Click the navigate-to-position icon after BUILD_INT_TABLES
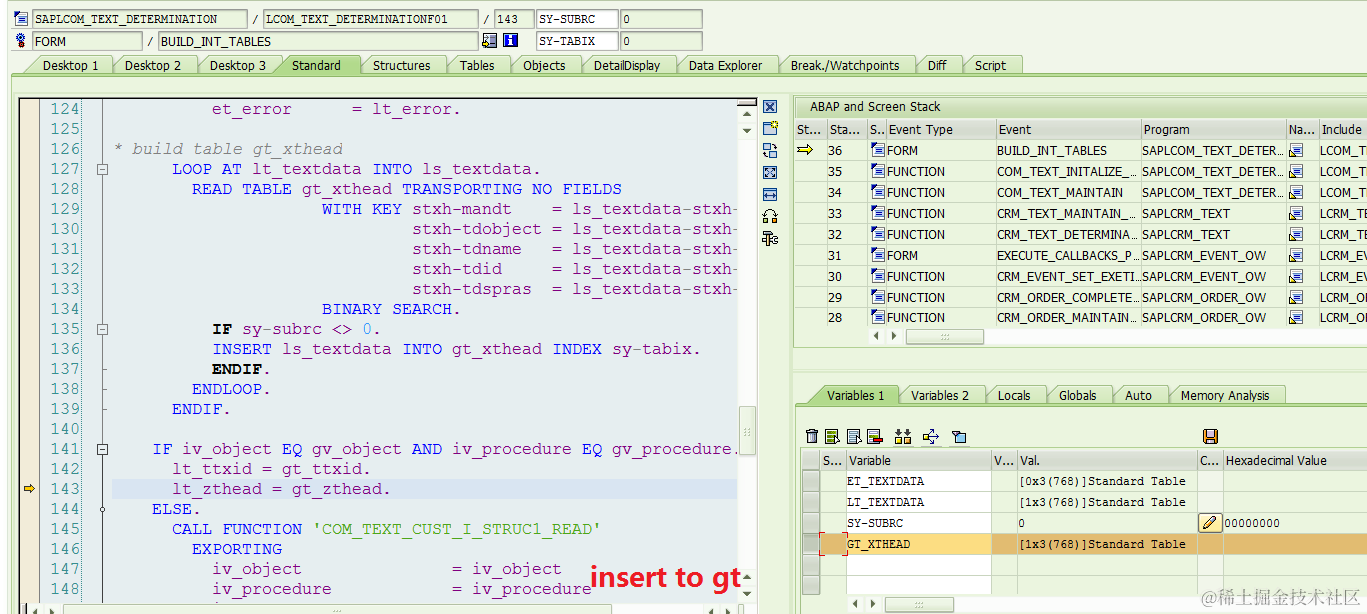1367x614 pixels. point(489,41)
